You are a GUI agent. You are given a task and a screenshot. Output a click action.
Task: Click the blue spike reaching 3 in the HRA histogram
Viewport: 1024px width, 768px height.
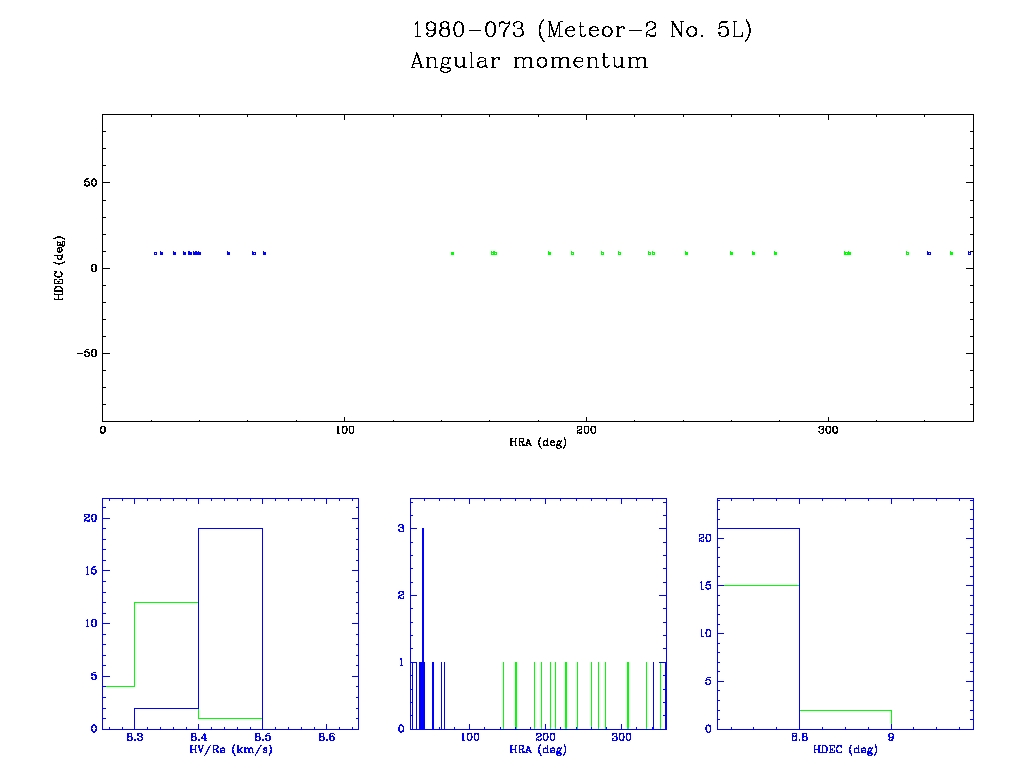tap(423, 600)
